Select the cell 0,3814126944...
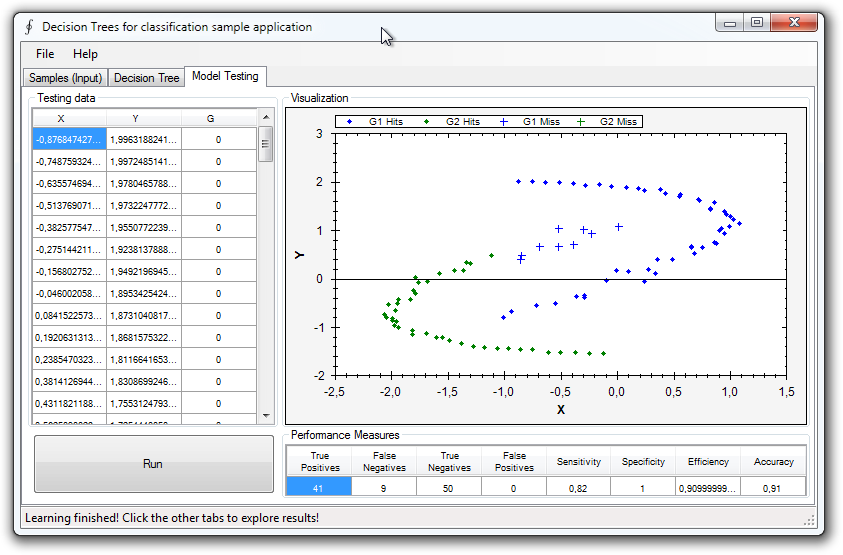The width and height of the screenshot is (843, 555). tap(69, 382)
